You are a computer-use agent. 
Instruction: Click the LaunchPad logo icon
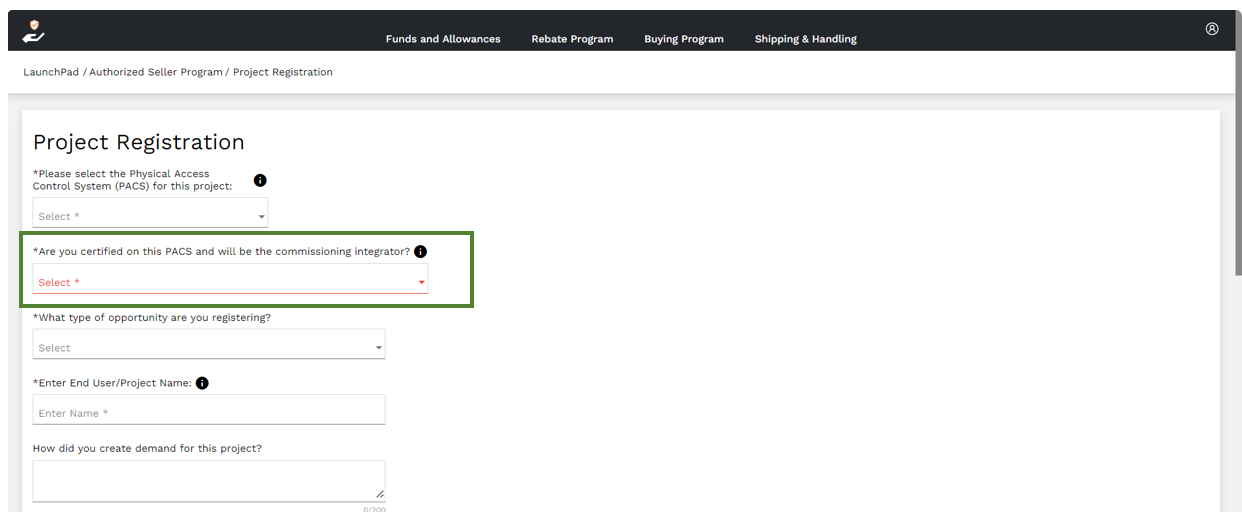(x=33, y=31)
